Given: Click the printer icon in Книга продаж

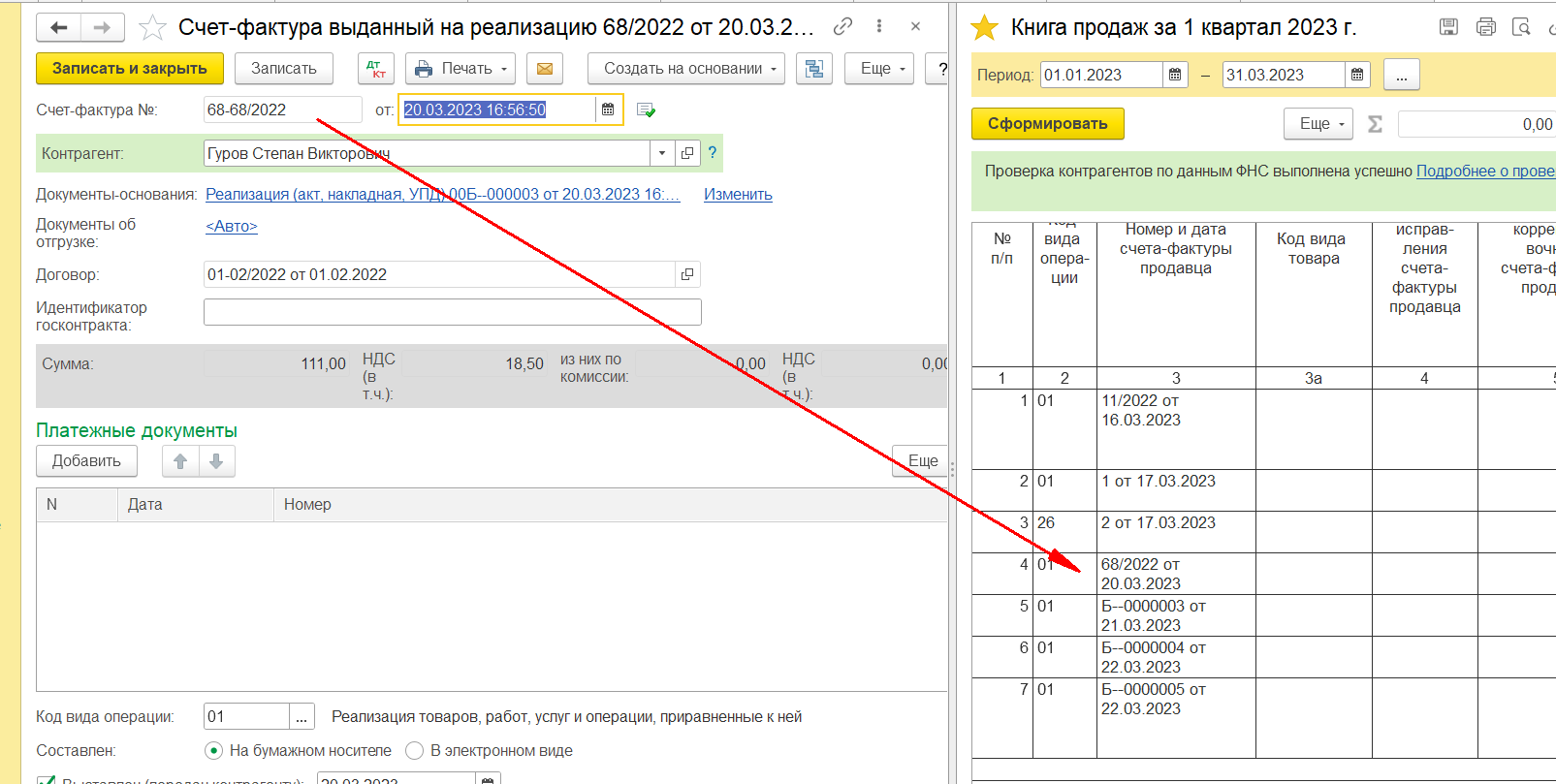Looking at the screenshot, I should click(1485, 27).
